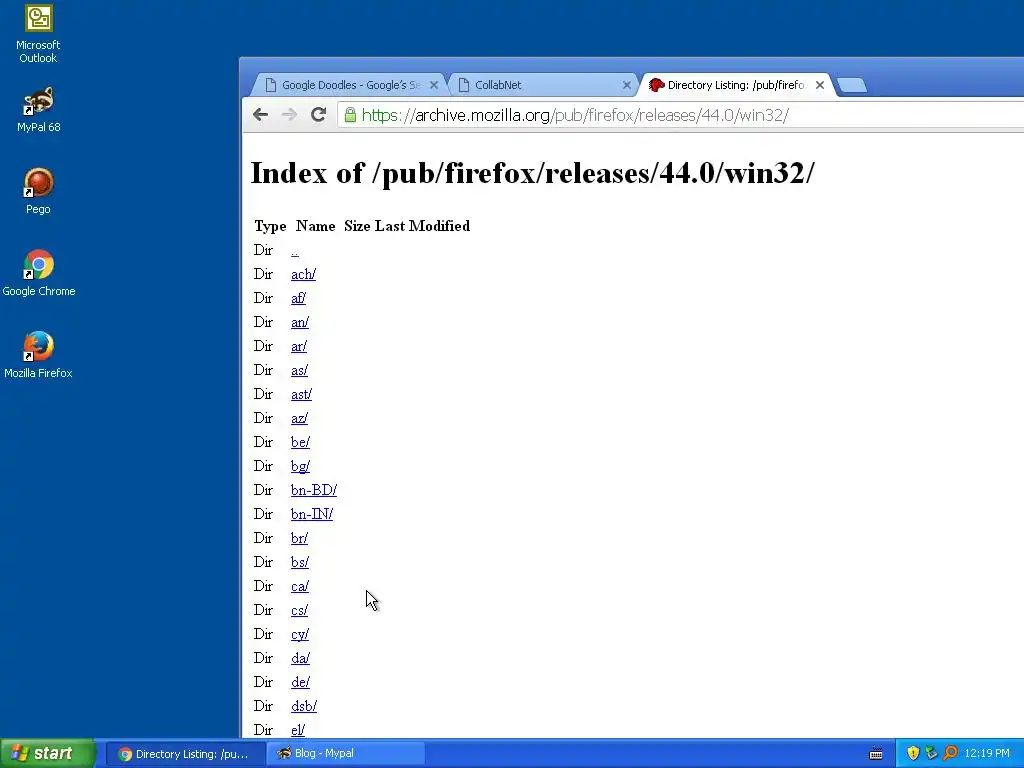Open the el/ directory link
This screenshot has height=768, width=1024.
298,730
